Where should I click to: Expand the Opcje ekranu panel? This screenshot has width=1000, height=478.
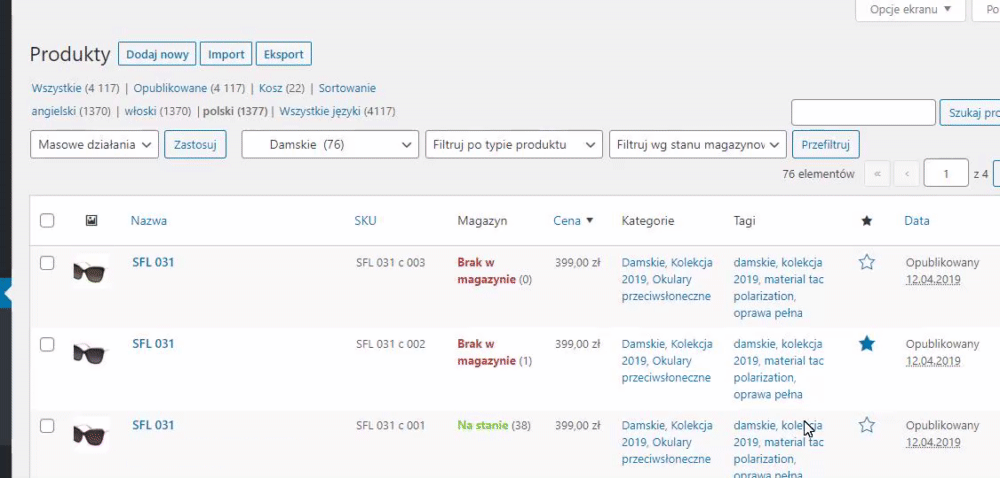click(x=910, y=10)
